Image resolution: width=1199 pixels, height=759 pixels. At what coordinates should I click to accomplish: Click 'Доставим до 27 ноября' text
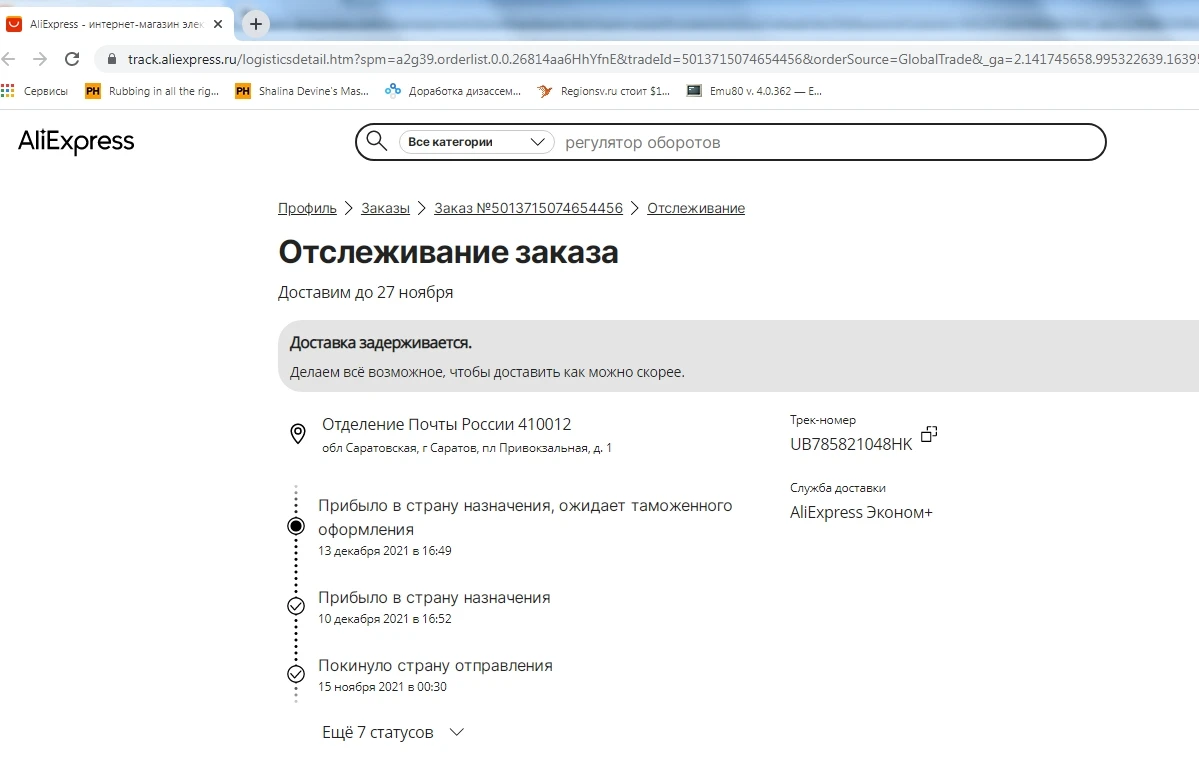[366, 292]
